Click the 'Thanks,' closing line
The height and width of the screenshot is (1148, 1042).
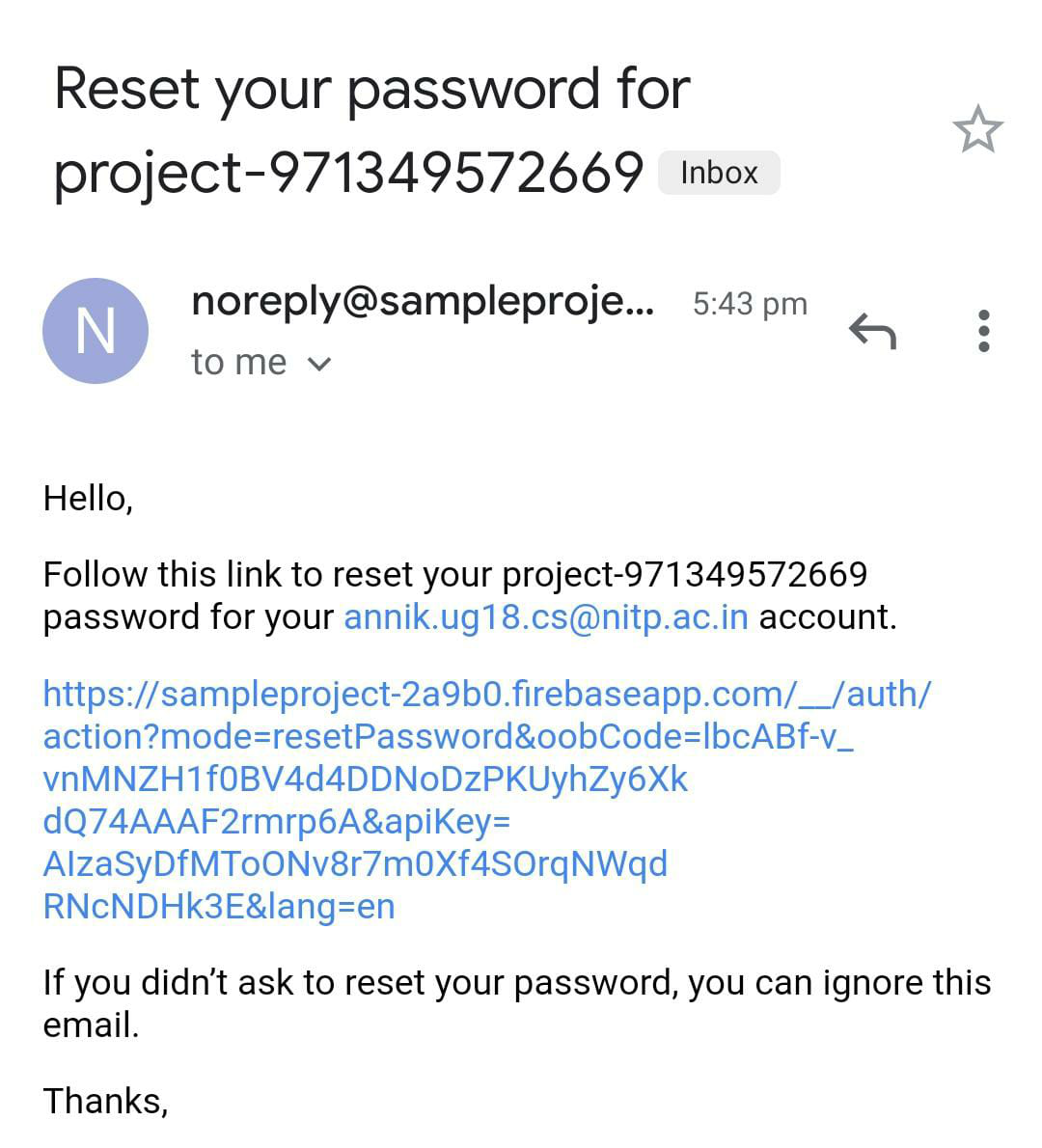pyautogui.click(x=105, y=1101)
